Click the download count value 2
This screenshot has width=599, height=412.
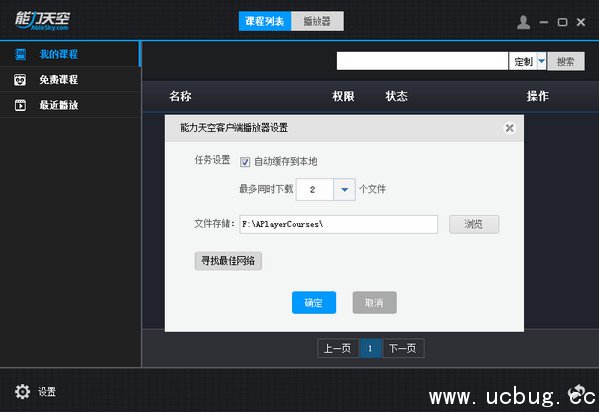pyautogui.click(x=314, y=189)
